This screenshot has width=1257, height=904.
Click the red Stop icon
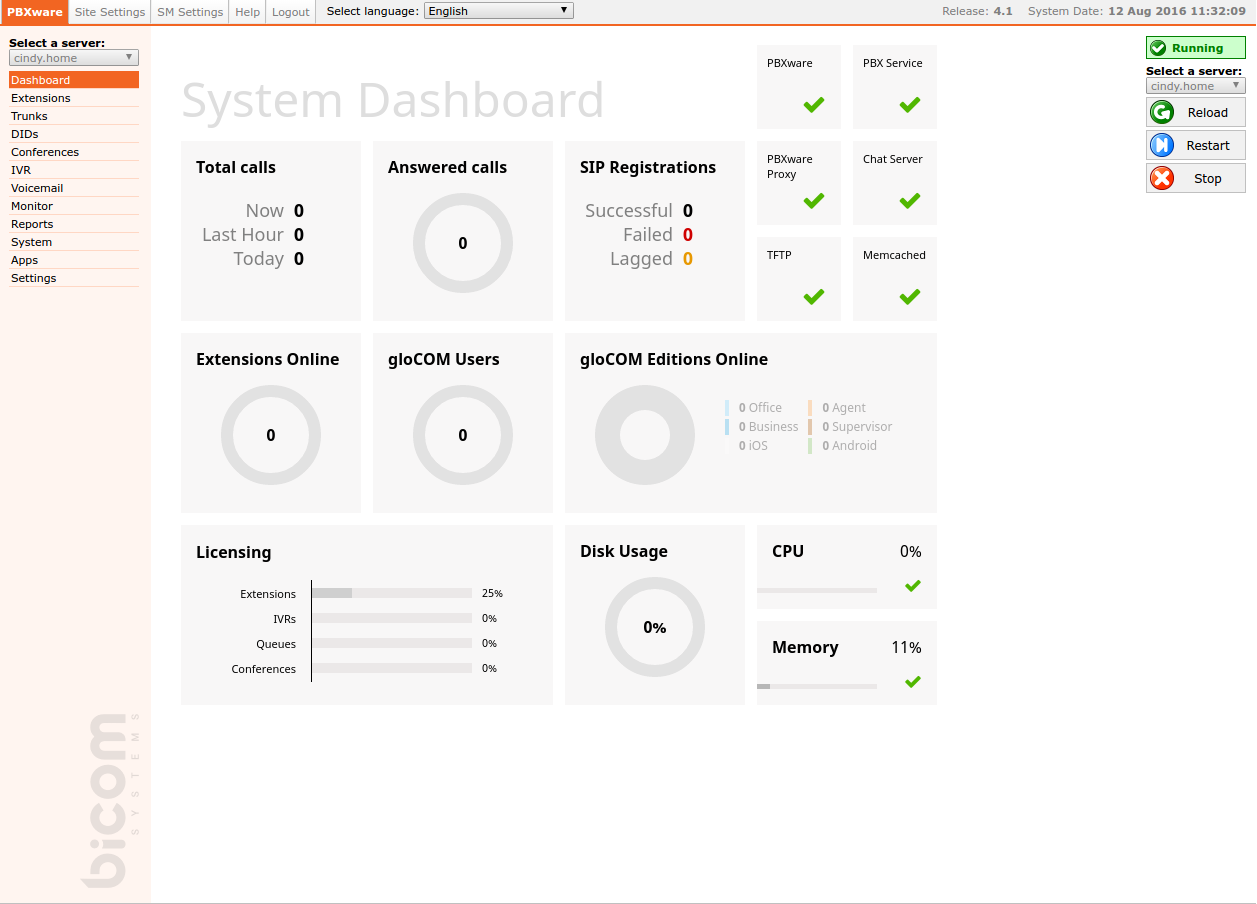1161,178
